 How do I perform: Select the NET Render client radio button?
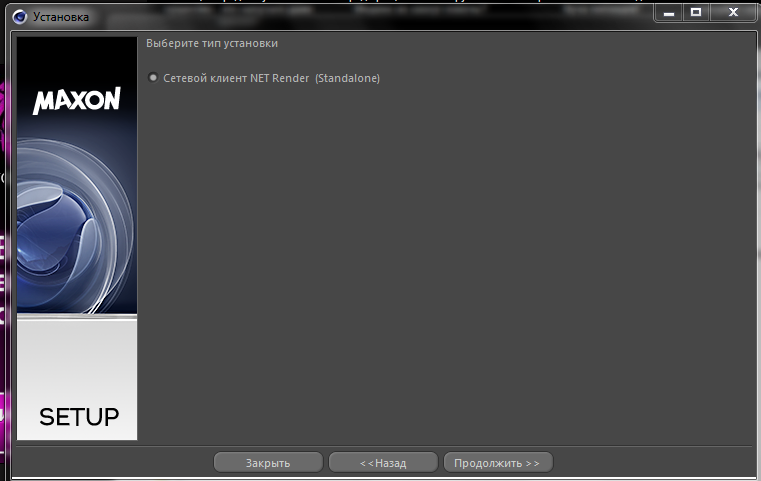pyautogui.click(x=153, y=78)
